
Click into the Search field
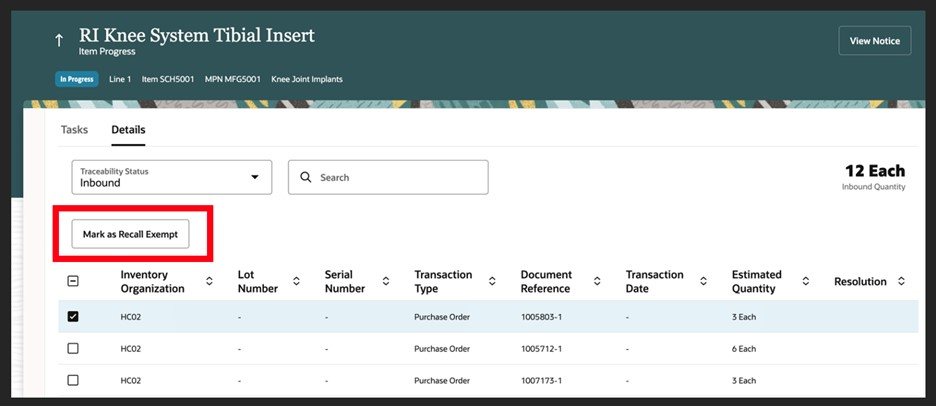(x=388, y=177)
